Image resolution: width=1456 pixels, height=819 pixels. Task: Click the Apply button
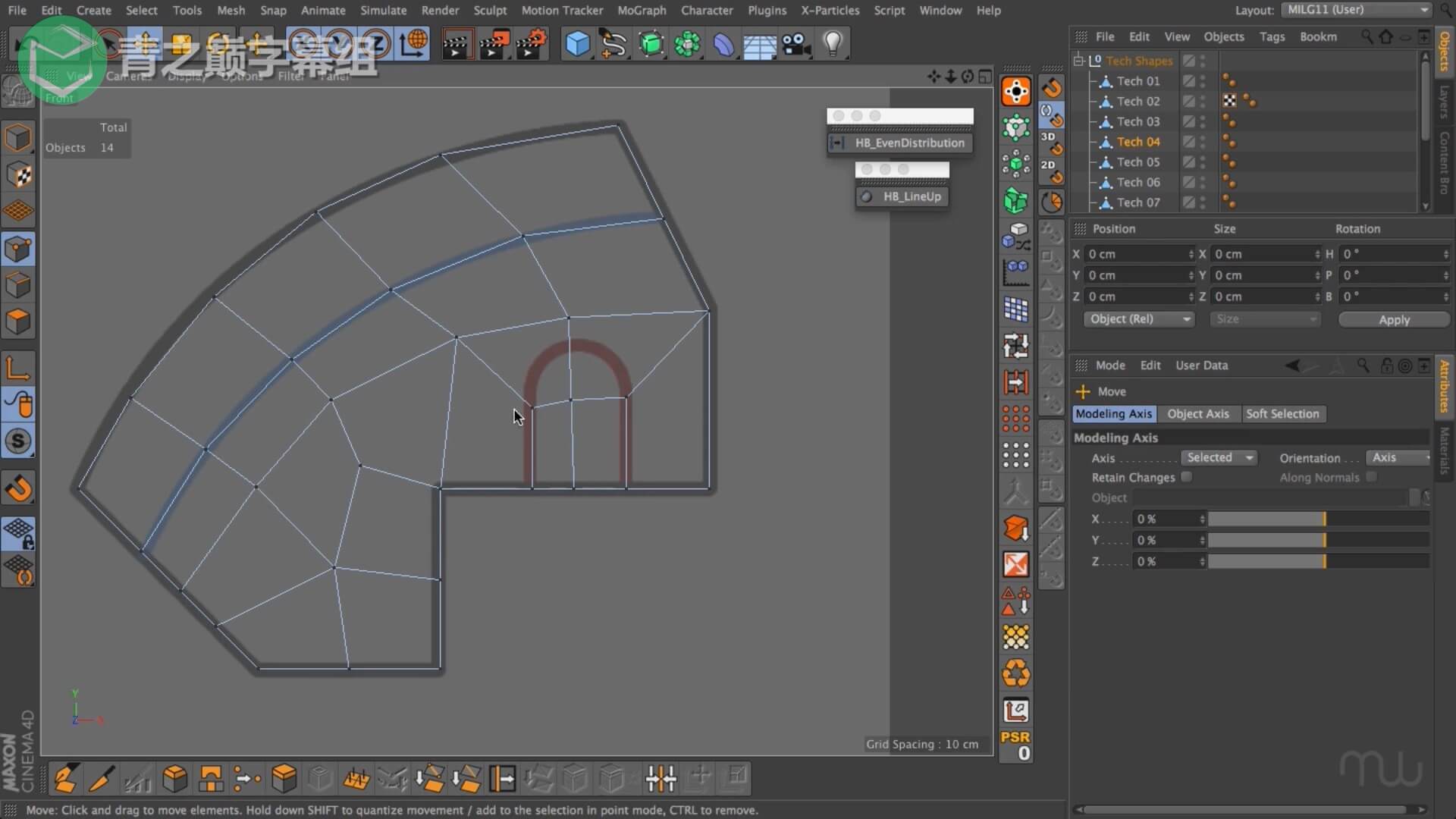click(x=1393, y=319)
